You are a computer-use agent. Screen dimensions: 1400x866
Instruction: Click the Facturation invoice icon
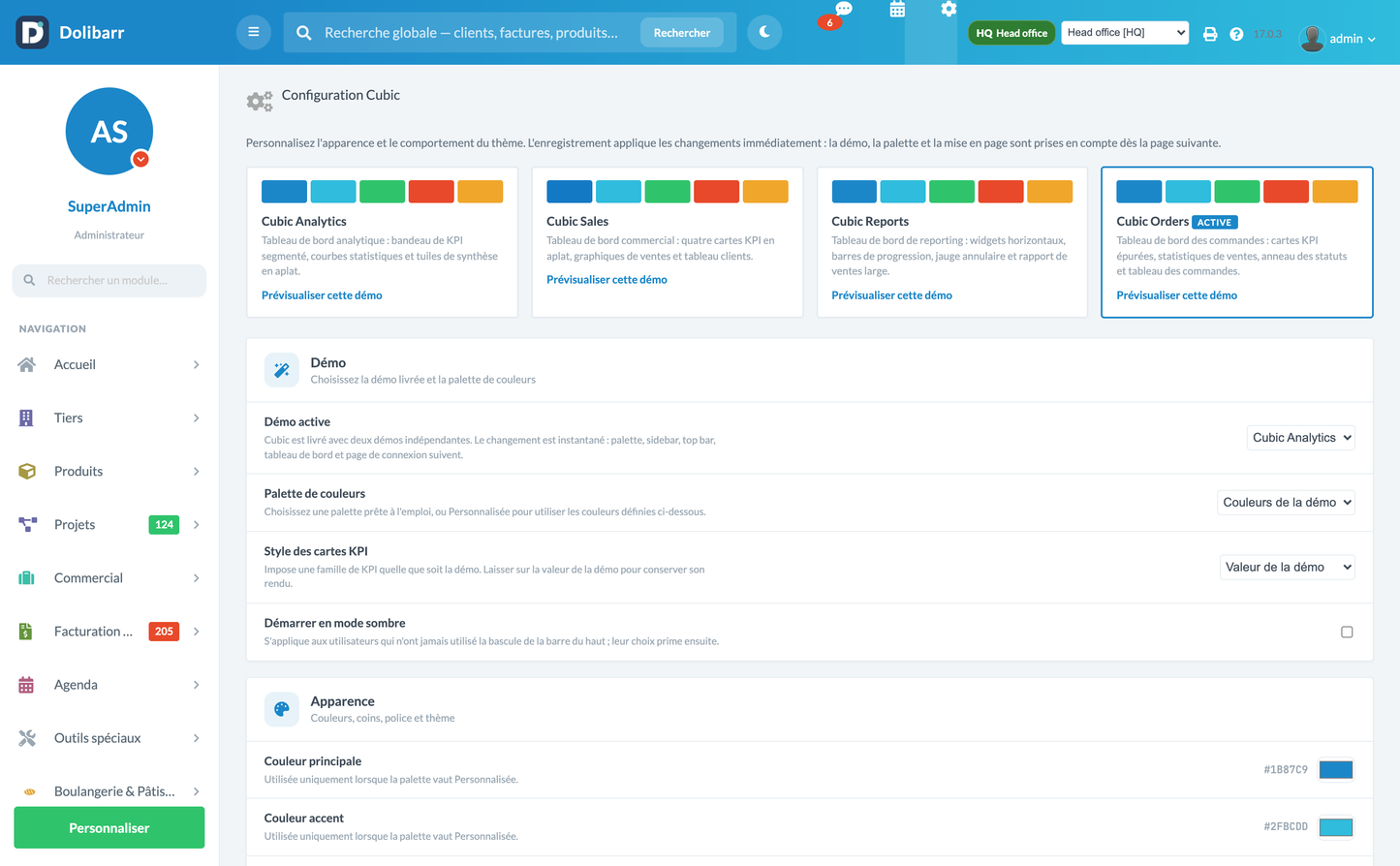click(x=26, y=631)
